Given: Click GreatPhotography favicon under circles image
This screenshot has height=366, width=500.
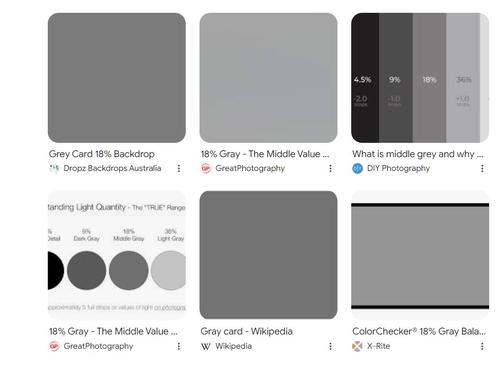Looking at the screenshot, I should click(54, 346).
